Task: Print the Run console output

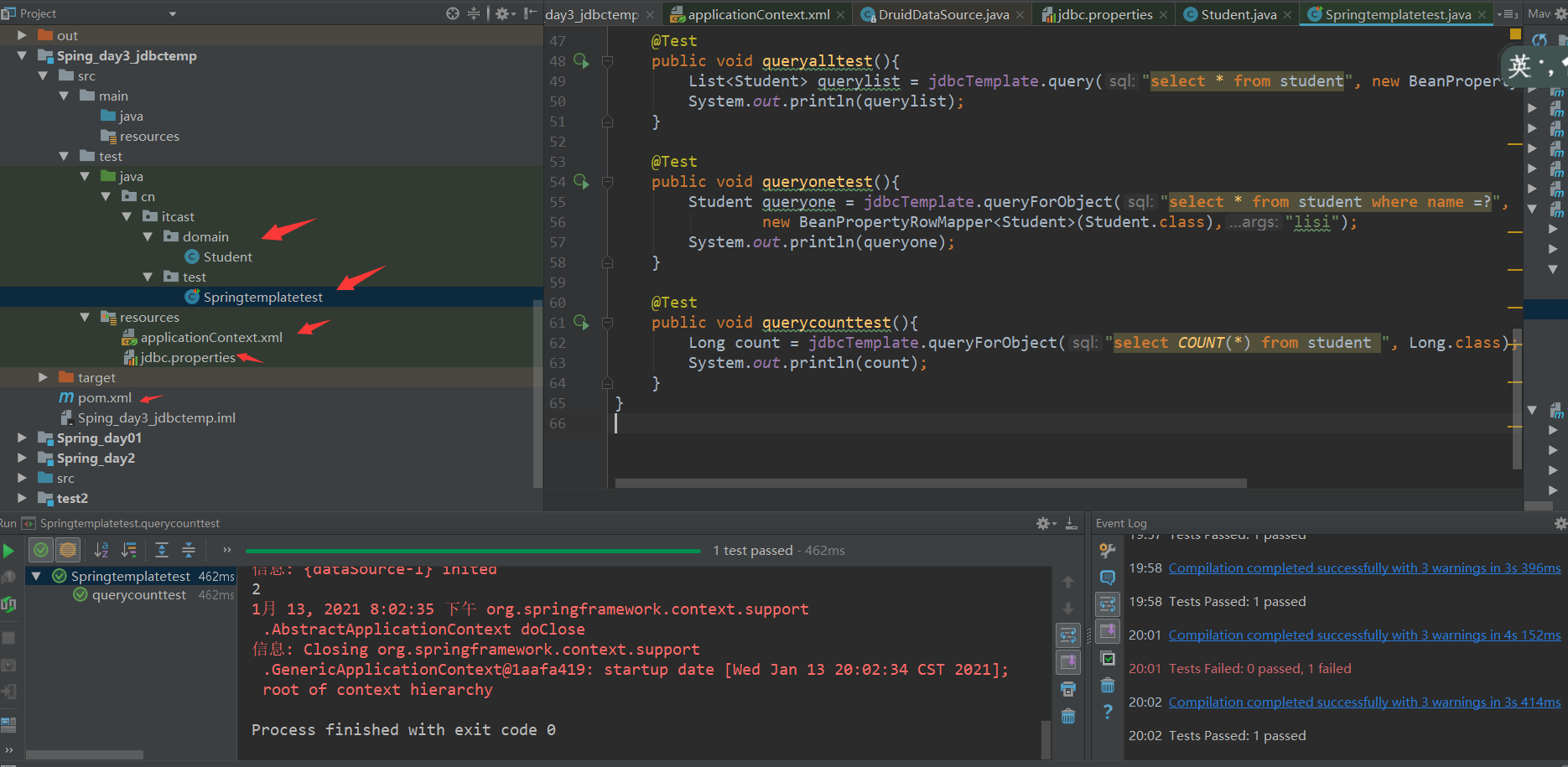Action: [1068, 689]
